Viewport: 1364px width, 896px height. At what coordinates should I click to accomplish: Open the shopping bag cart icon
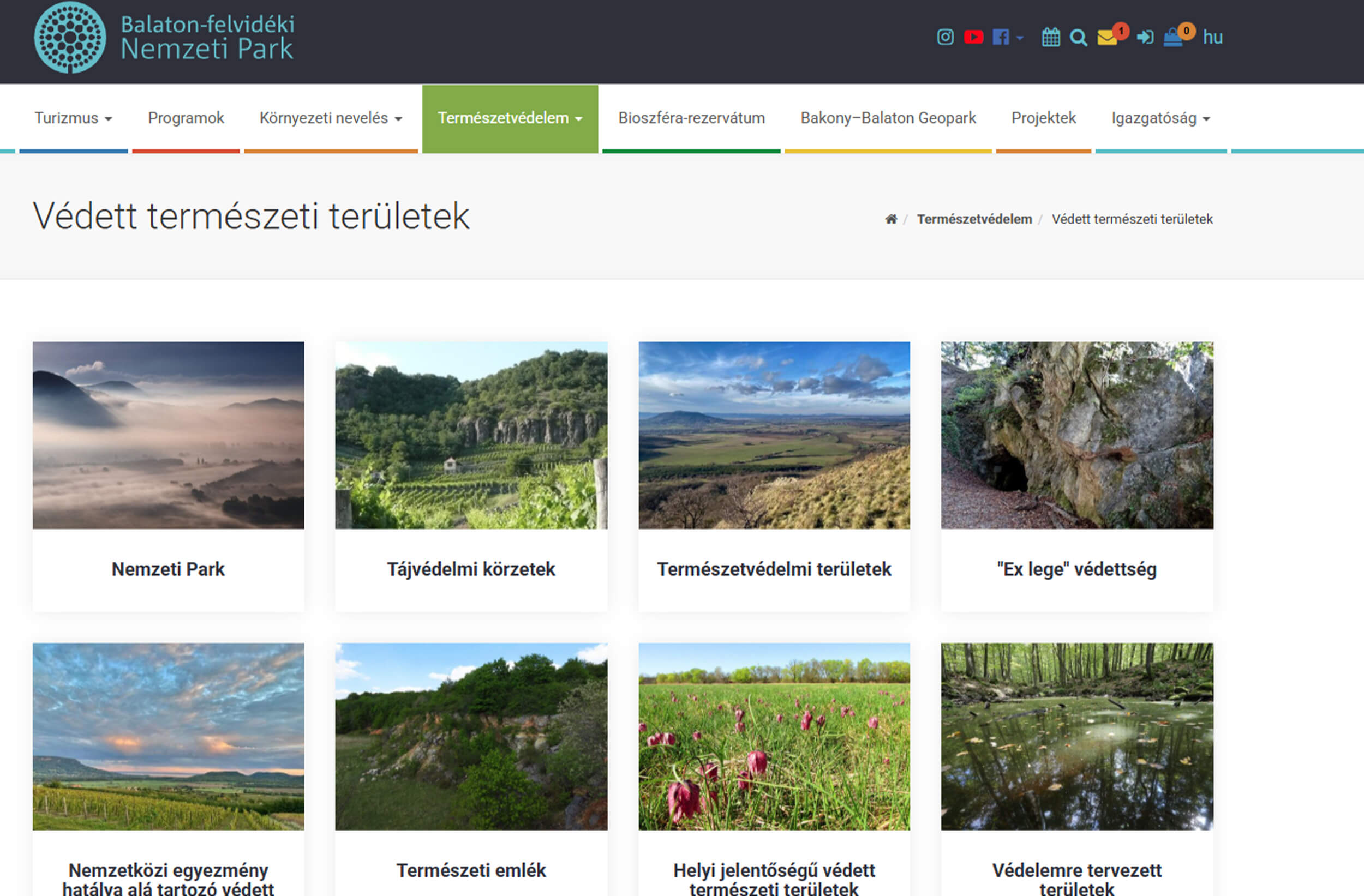(x=1172, y=38)
